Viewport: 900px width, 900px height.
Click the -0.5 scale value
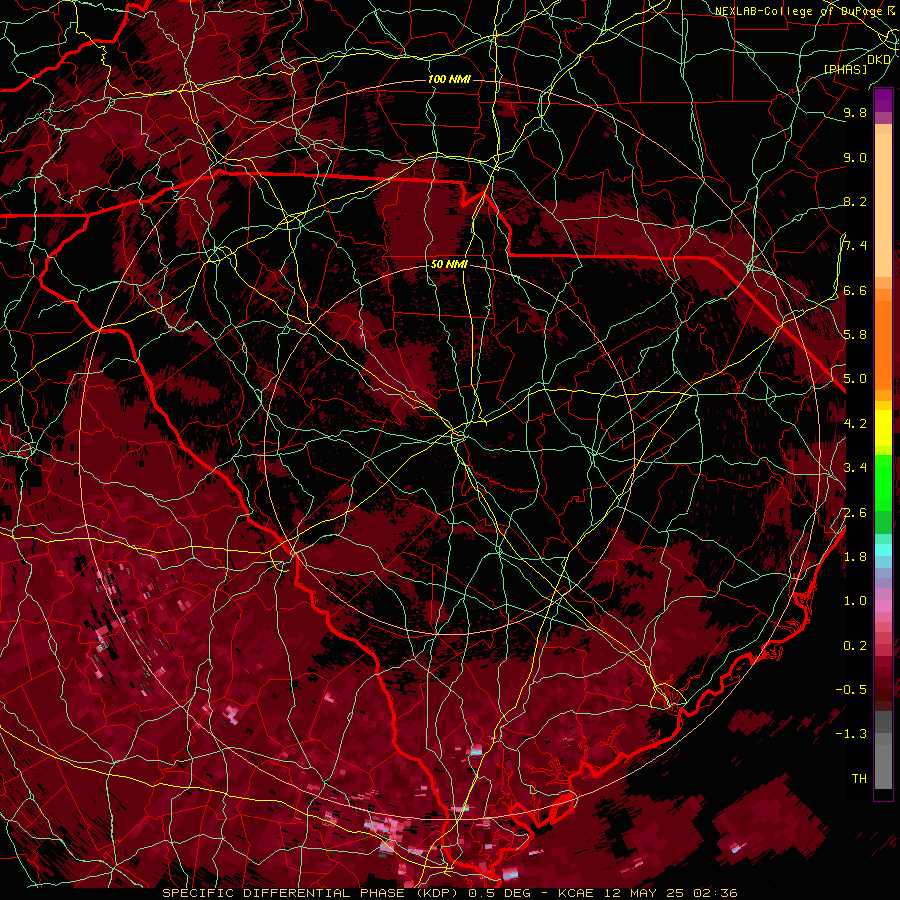coord(851,690)
